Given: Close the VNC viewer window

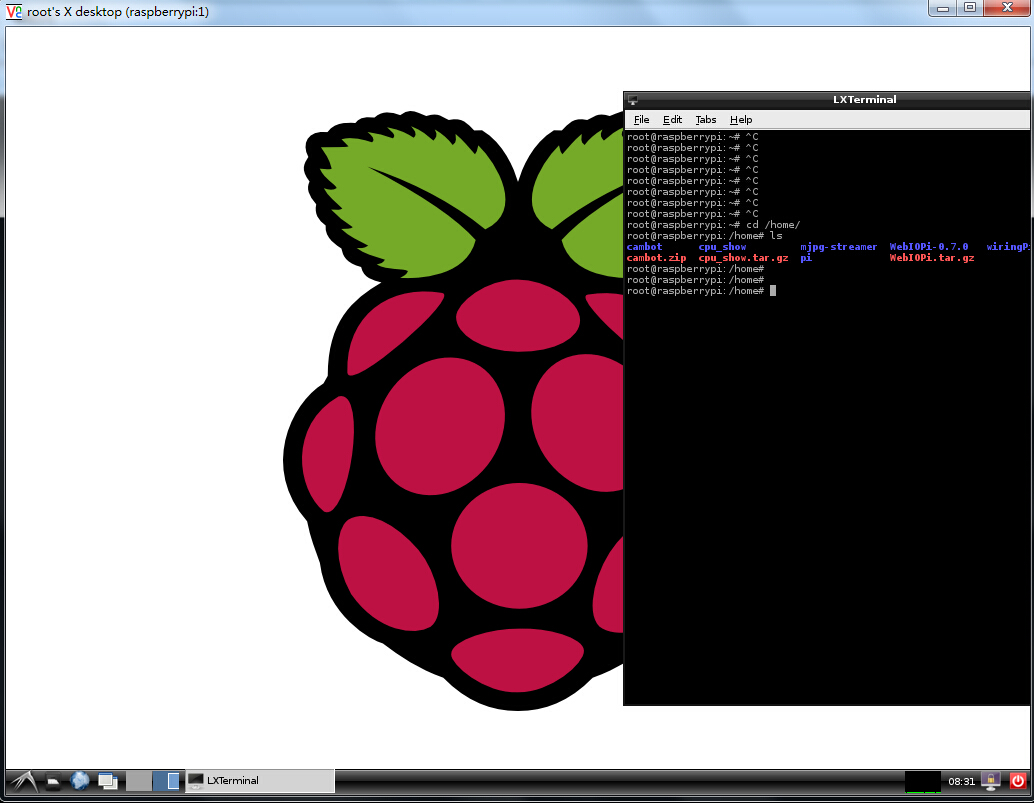Looking at the screenshot, I should click(1007, 8).
